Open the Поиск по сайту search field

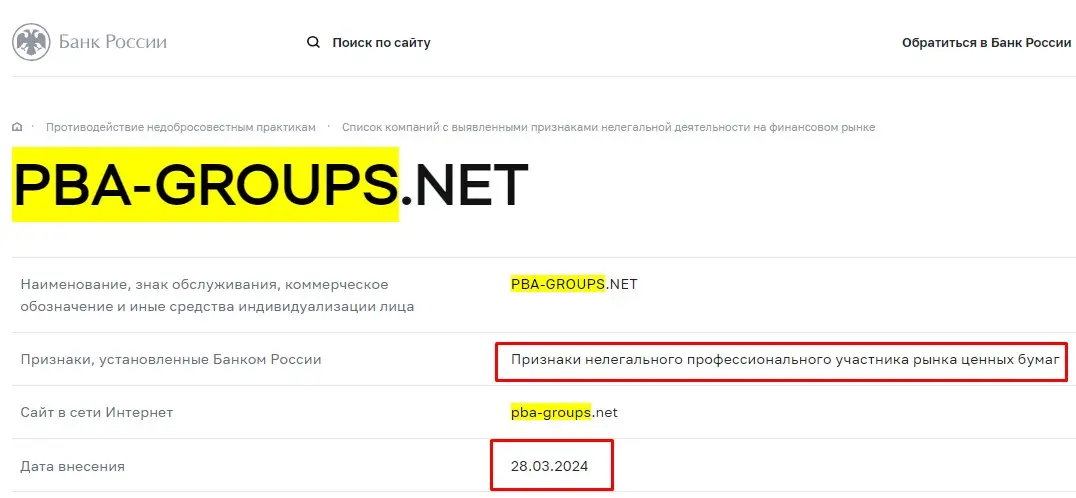(381, 43)
